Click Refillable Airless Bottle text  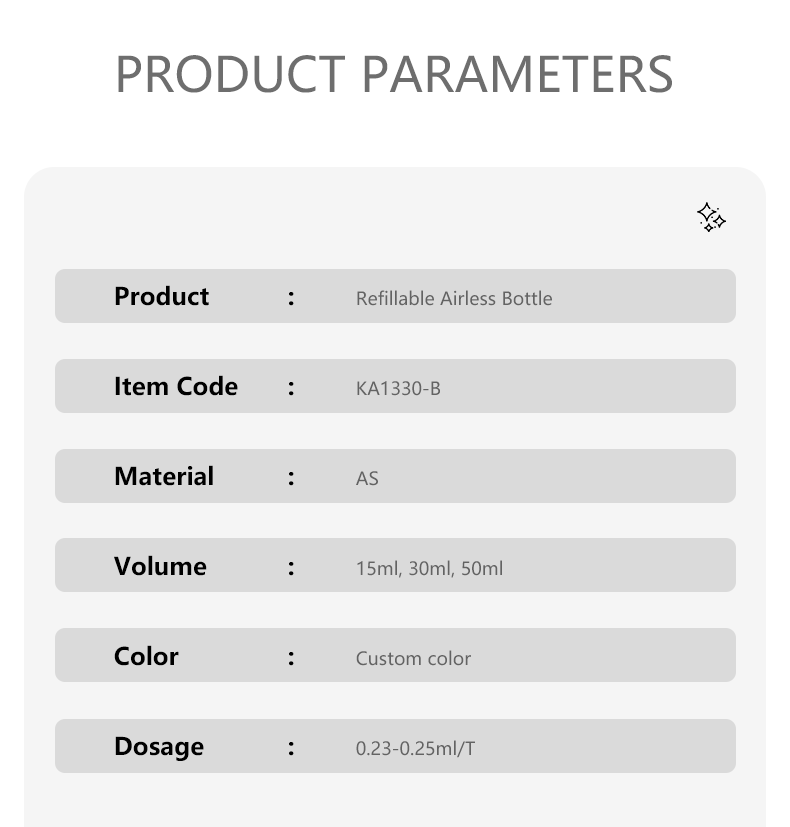(454, 299)
